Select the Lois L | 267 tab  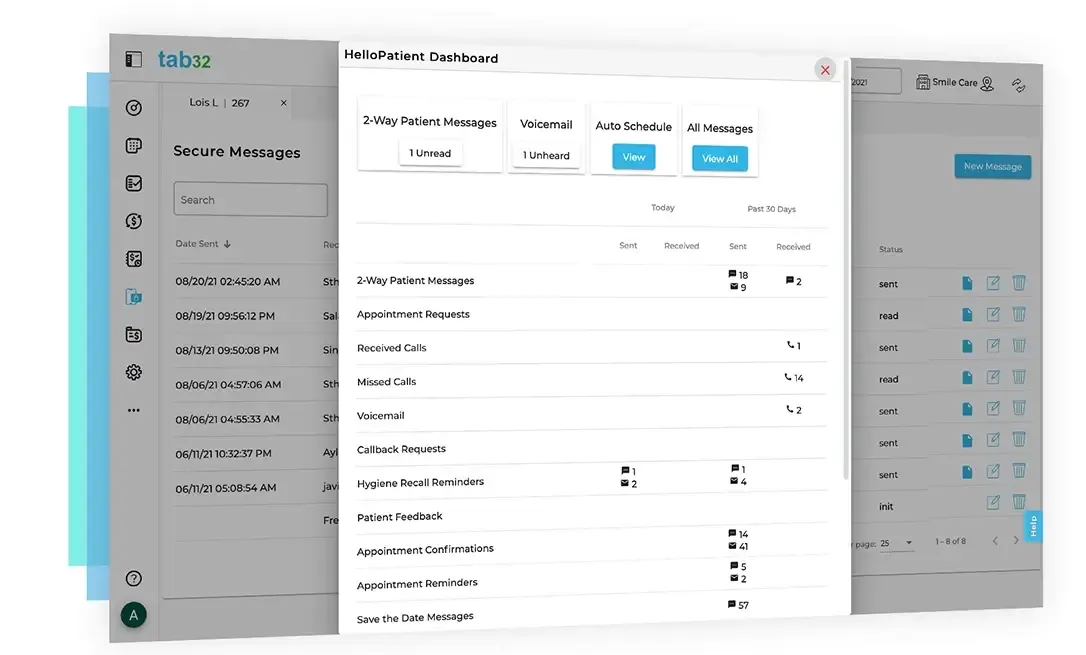pos(219,102)
